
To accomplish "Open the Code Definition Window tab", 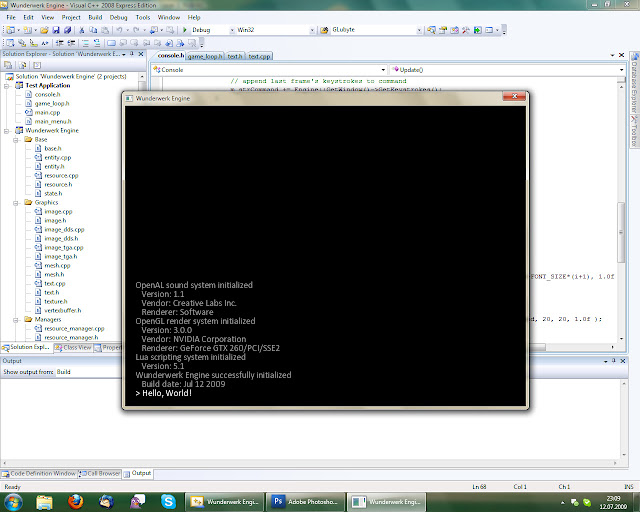I will click(x=39, y=474).
